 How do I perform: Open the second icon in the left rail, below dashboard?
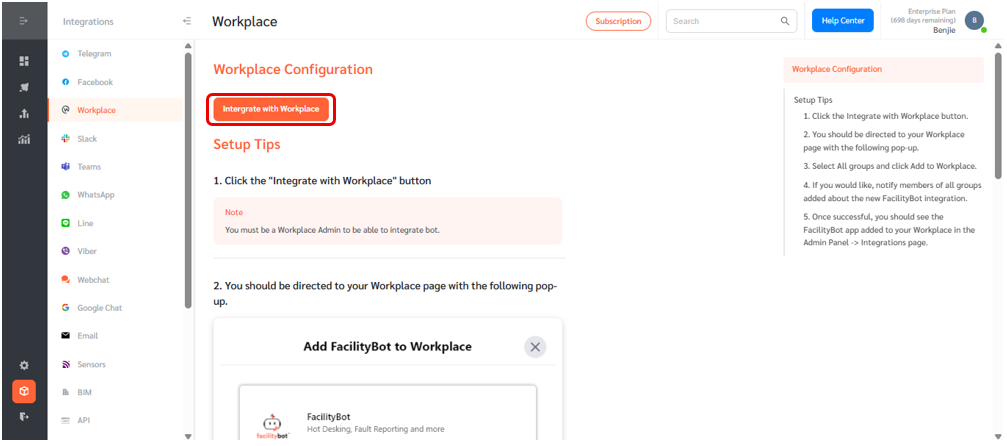(x=24, y=87)
